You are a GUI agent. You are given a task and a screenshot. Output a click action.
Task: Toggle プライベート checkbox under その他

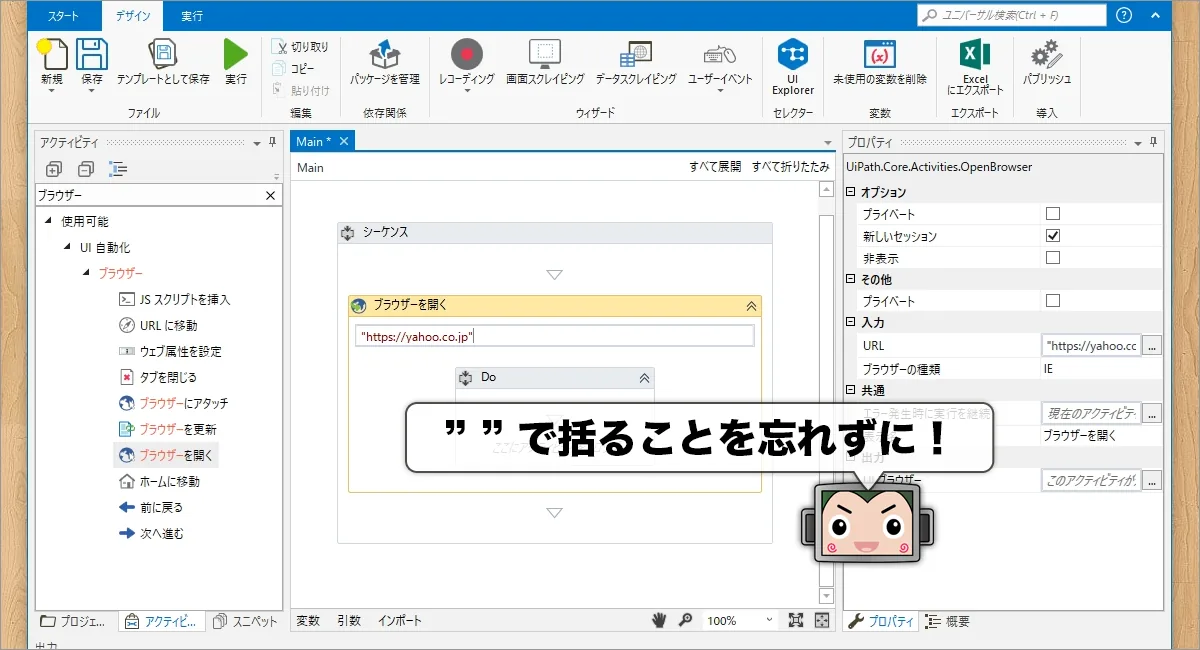(1052, 301)
